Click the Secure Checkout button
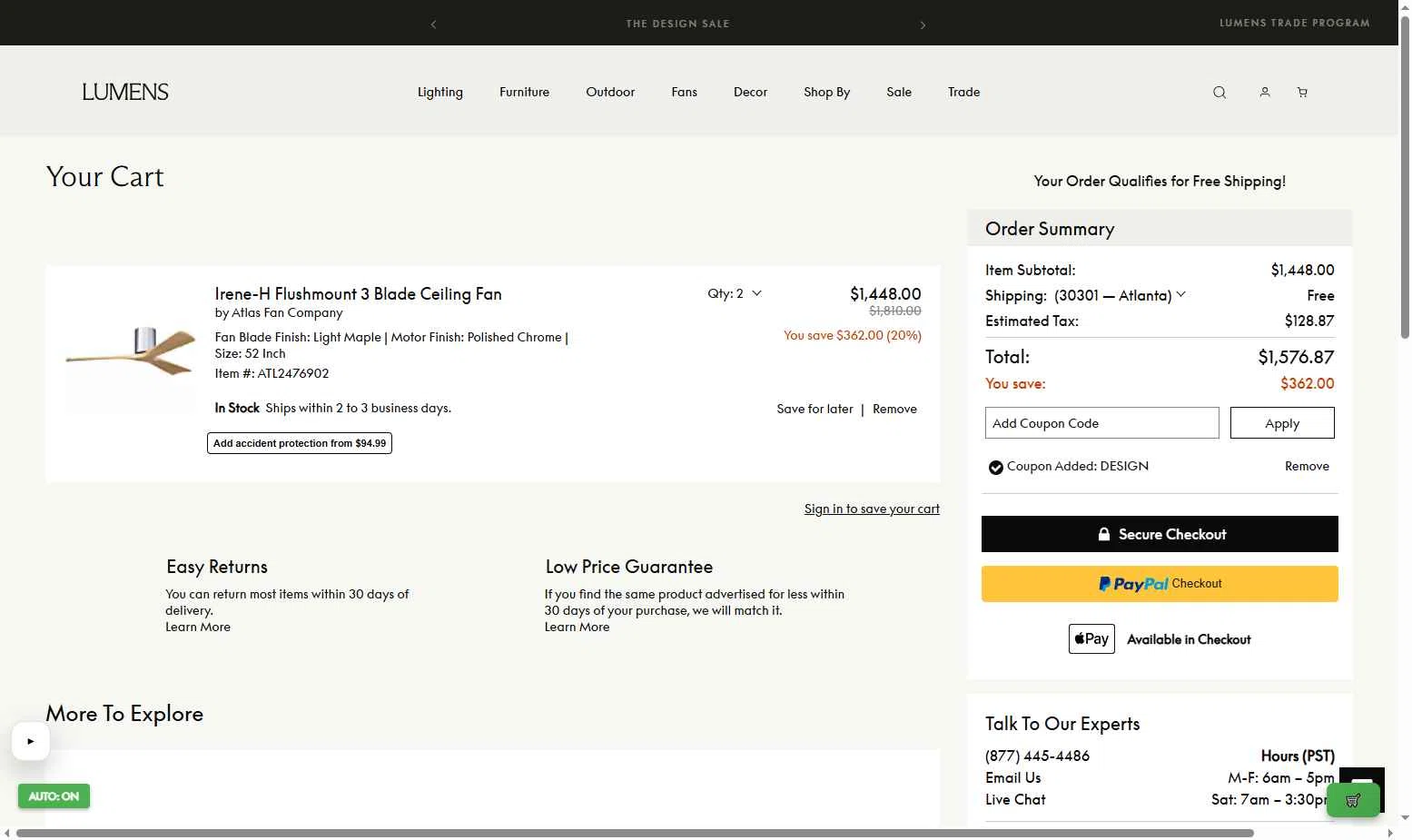 [1160, 534]
